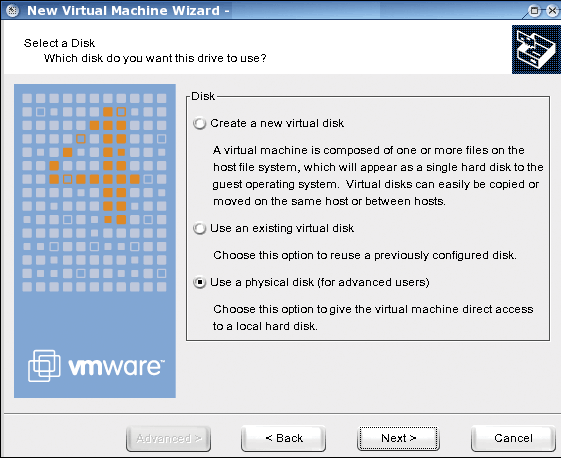Click the 'Which disk do you want' question text
561x458 pixels.
coord(155,58)
